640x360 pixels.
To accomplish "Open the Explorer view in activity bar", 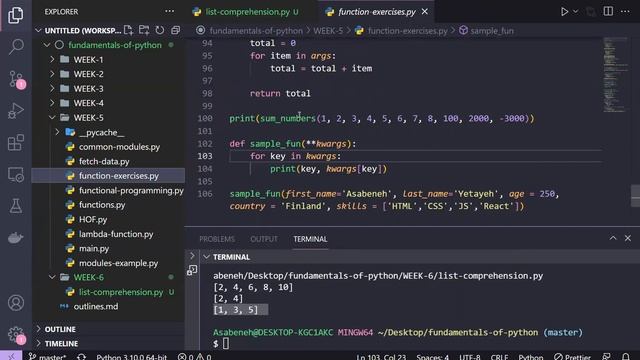I will pos(16,15).
